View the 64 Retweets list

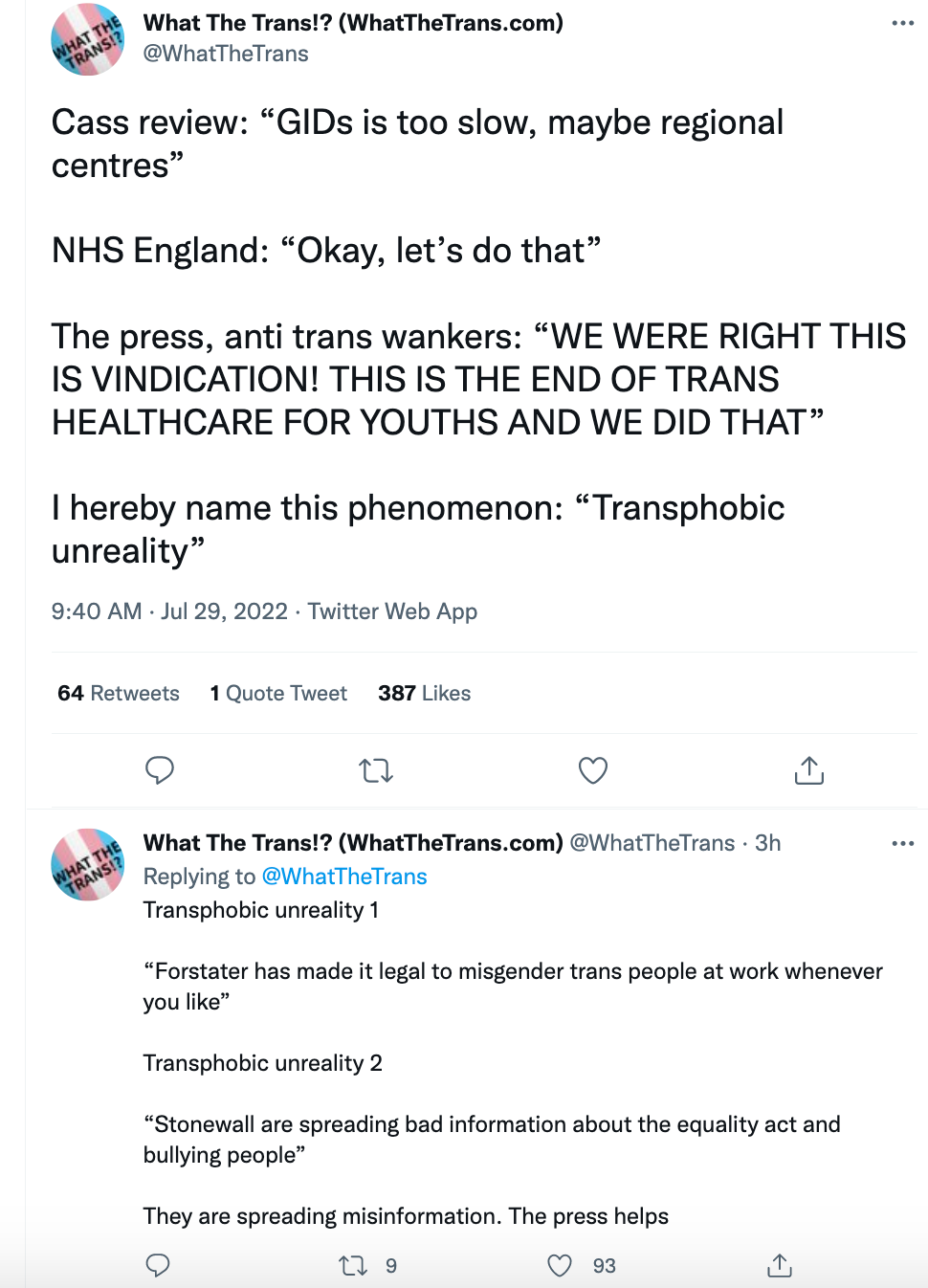[119, 693]
